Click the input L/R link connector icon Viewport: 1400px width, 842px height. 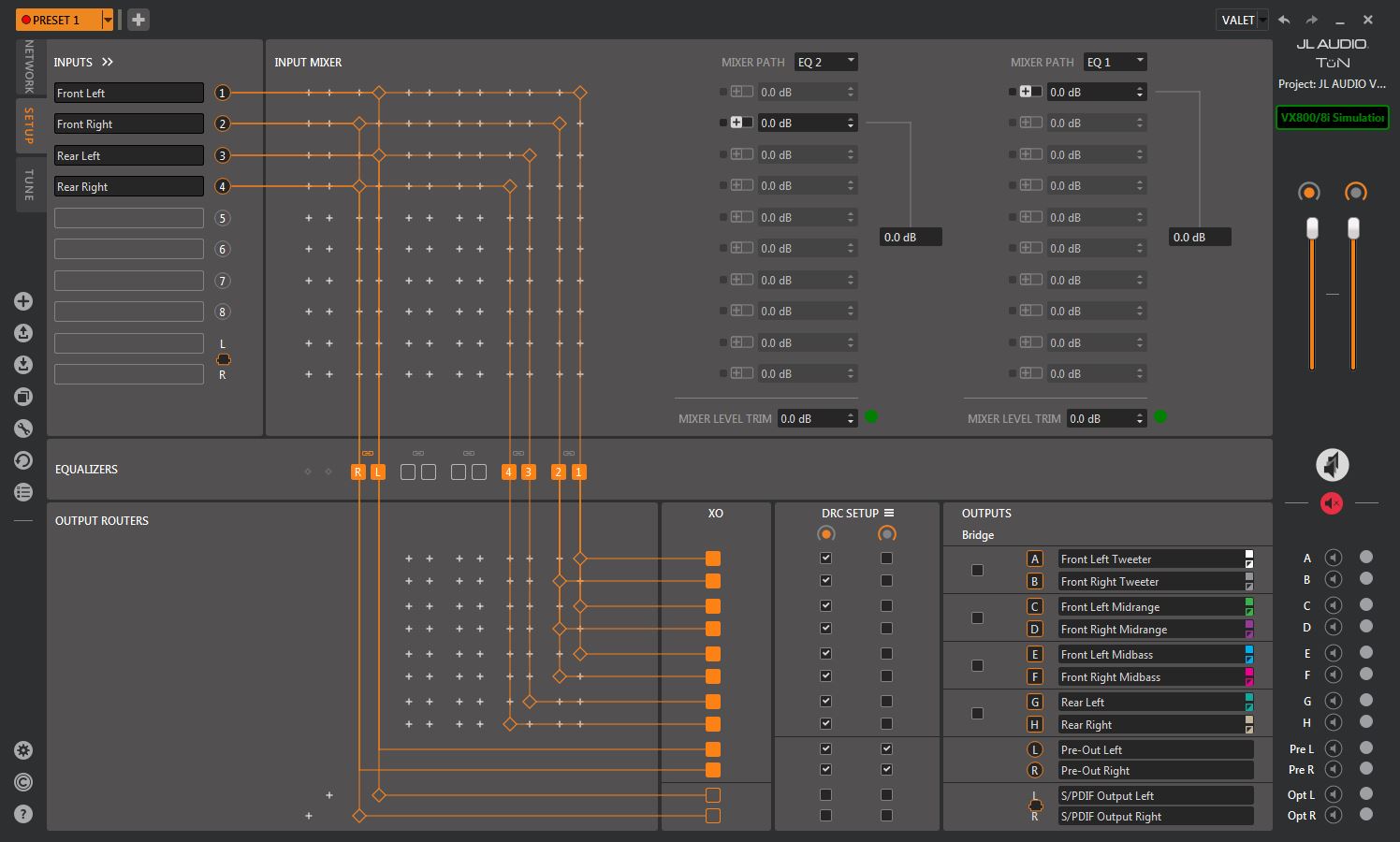pos(224,359)
